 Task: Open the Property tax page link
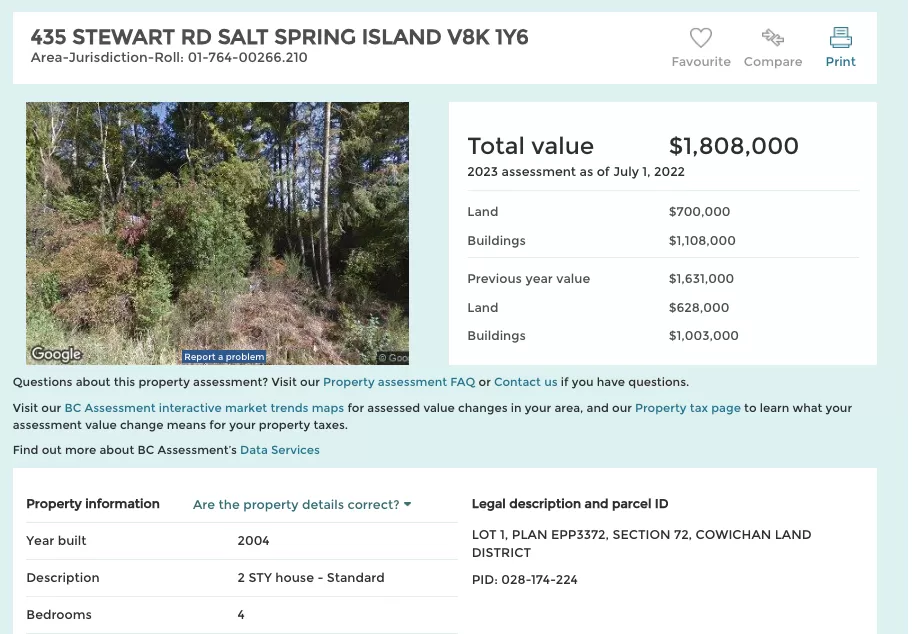(688, 408)
